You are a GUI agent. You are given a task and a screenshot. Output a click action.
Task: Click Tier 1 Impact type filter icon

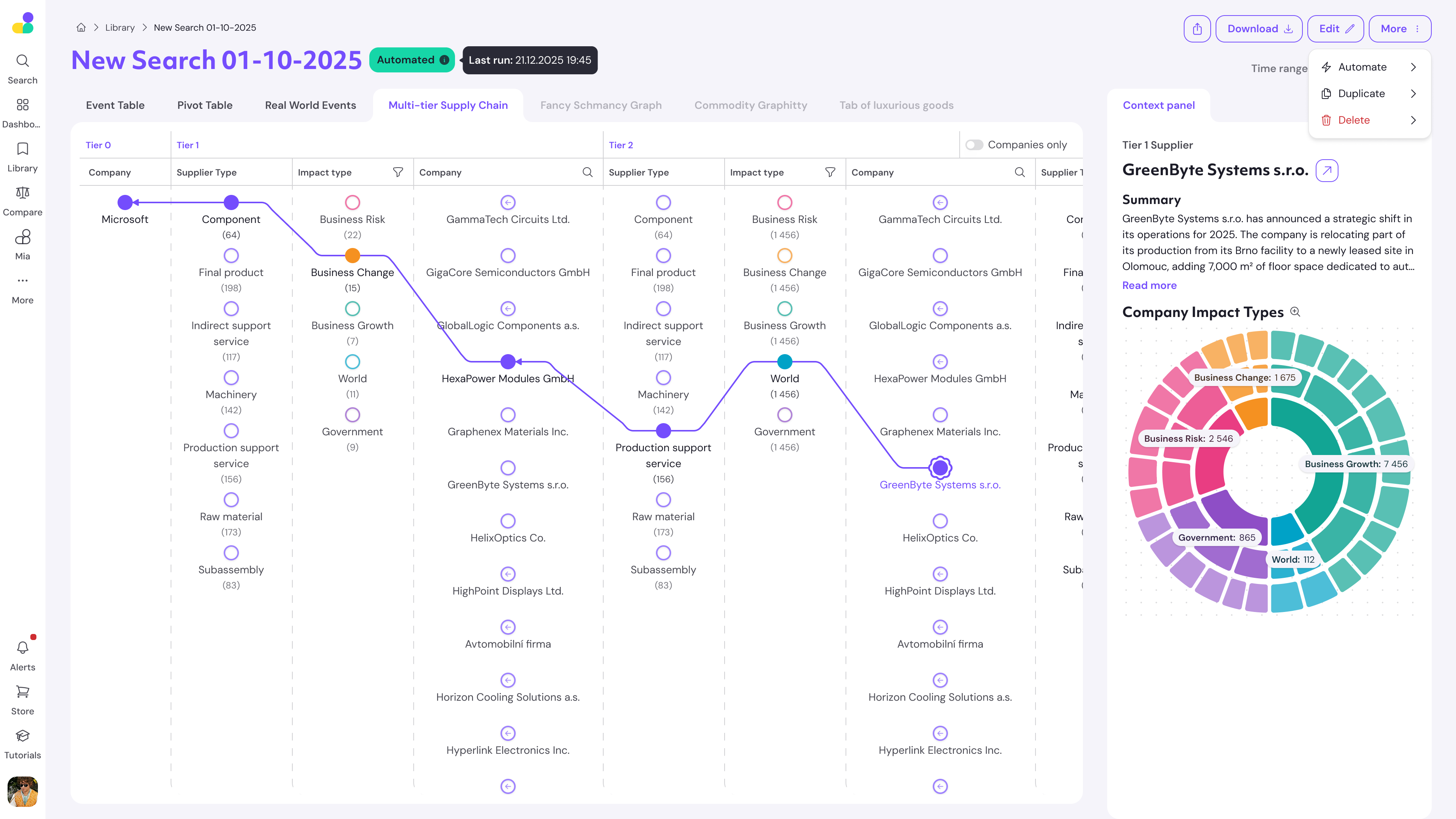[398, 173]
